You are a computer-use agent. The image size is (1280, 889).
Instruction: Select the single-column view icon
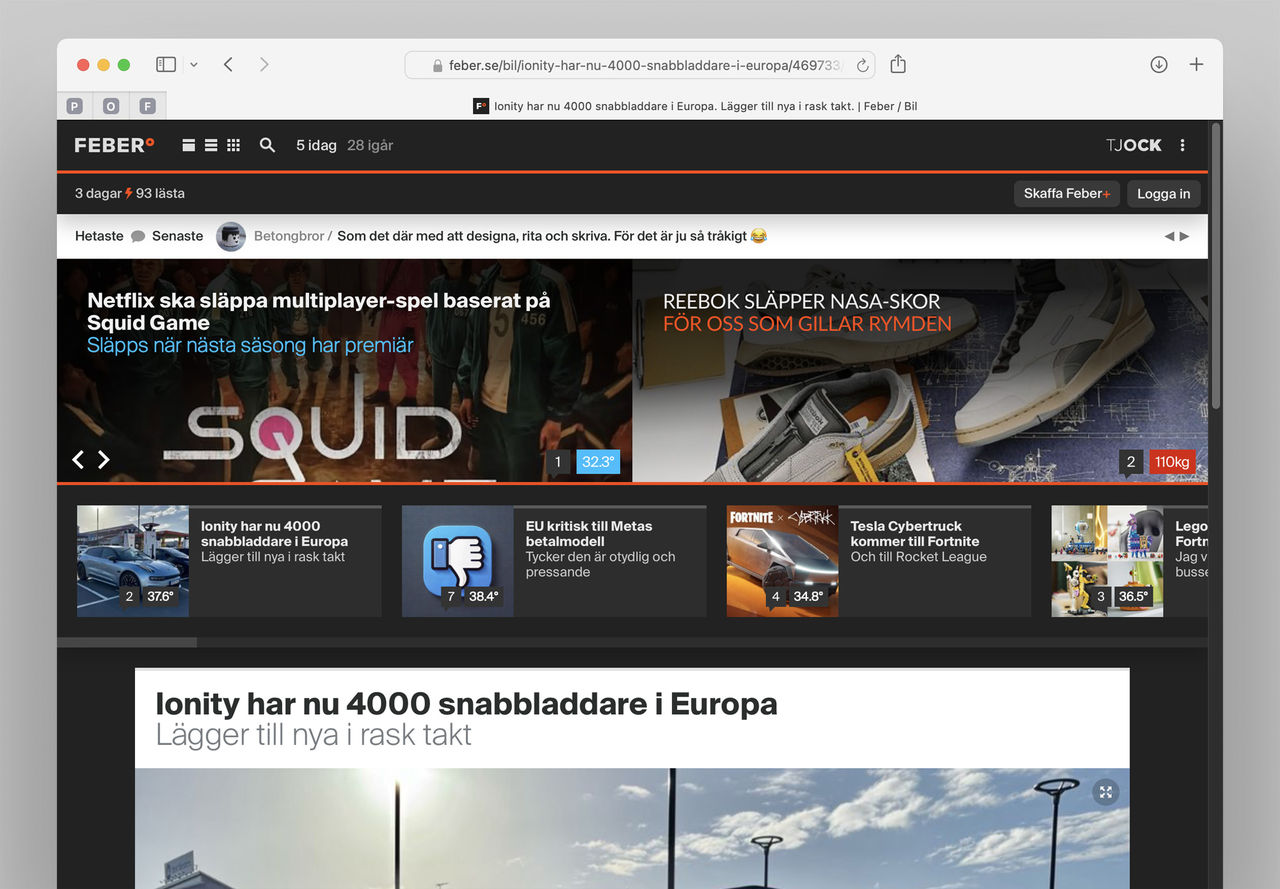(x=189, y=144)
